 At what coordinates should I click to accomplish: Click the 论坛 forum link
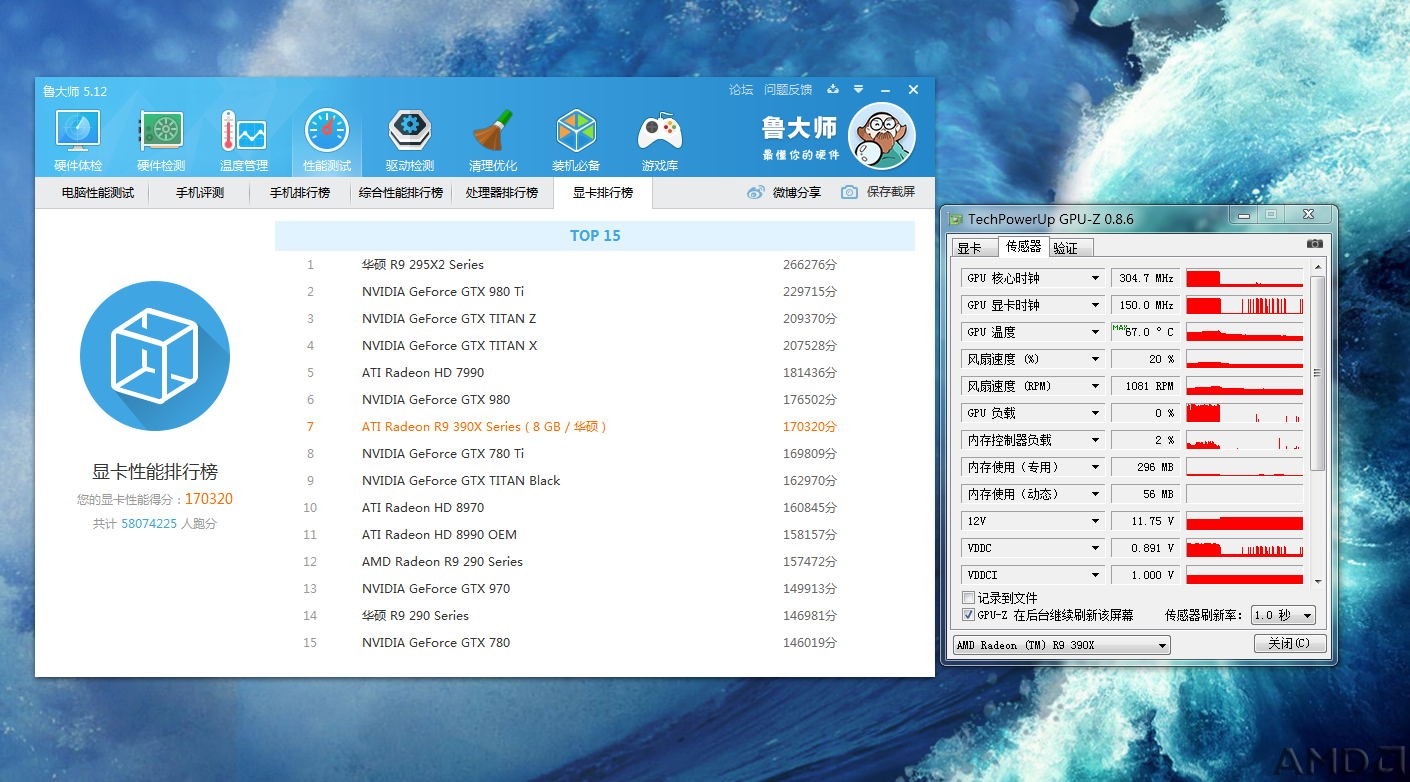[741, 90]
